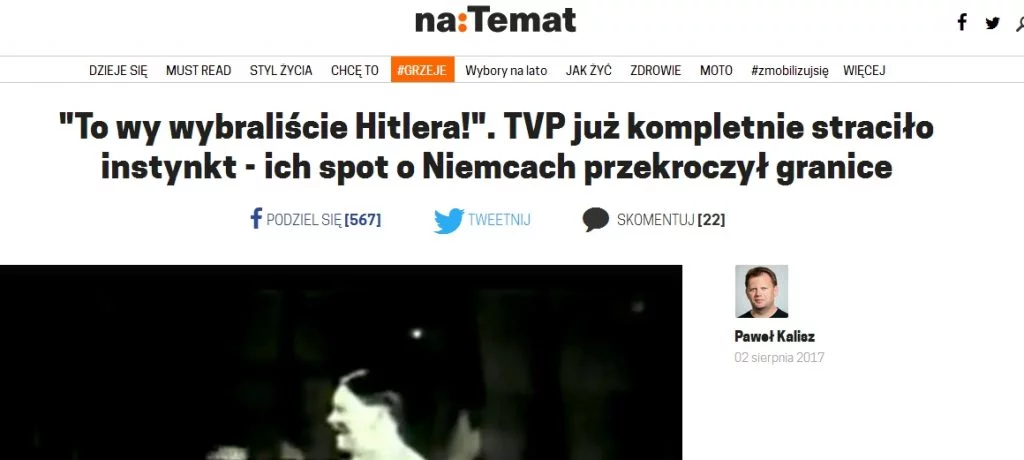Image resolution: width=1024 pixels, height=460 pixels.
Task: Click the Twitter bird tweet icon
Action: click(449, 220)
